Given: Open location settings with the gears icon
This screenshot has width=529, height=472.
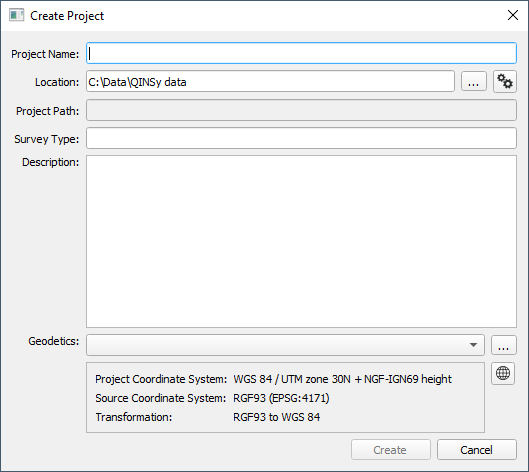Looking at the screenshot, I should [505, 81].
